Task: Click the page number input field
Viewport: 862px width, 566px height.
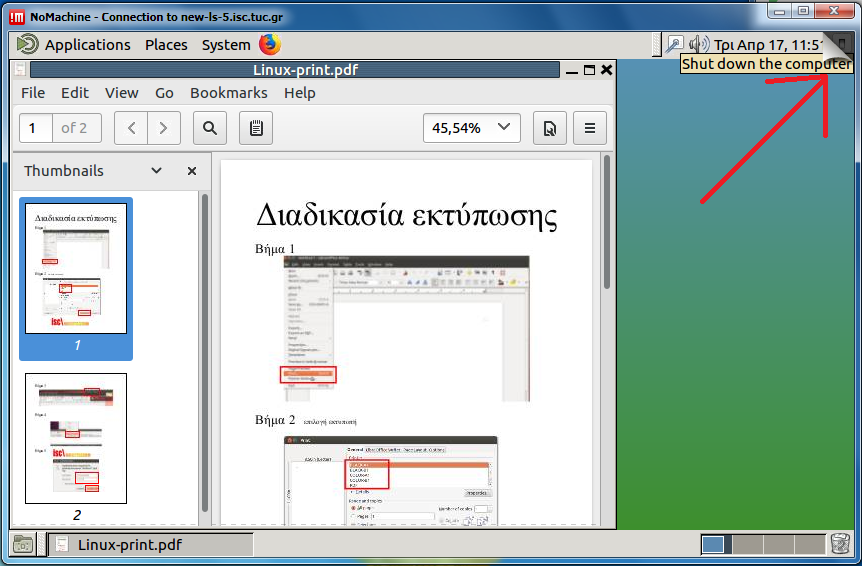Action: click(36, 128)
